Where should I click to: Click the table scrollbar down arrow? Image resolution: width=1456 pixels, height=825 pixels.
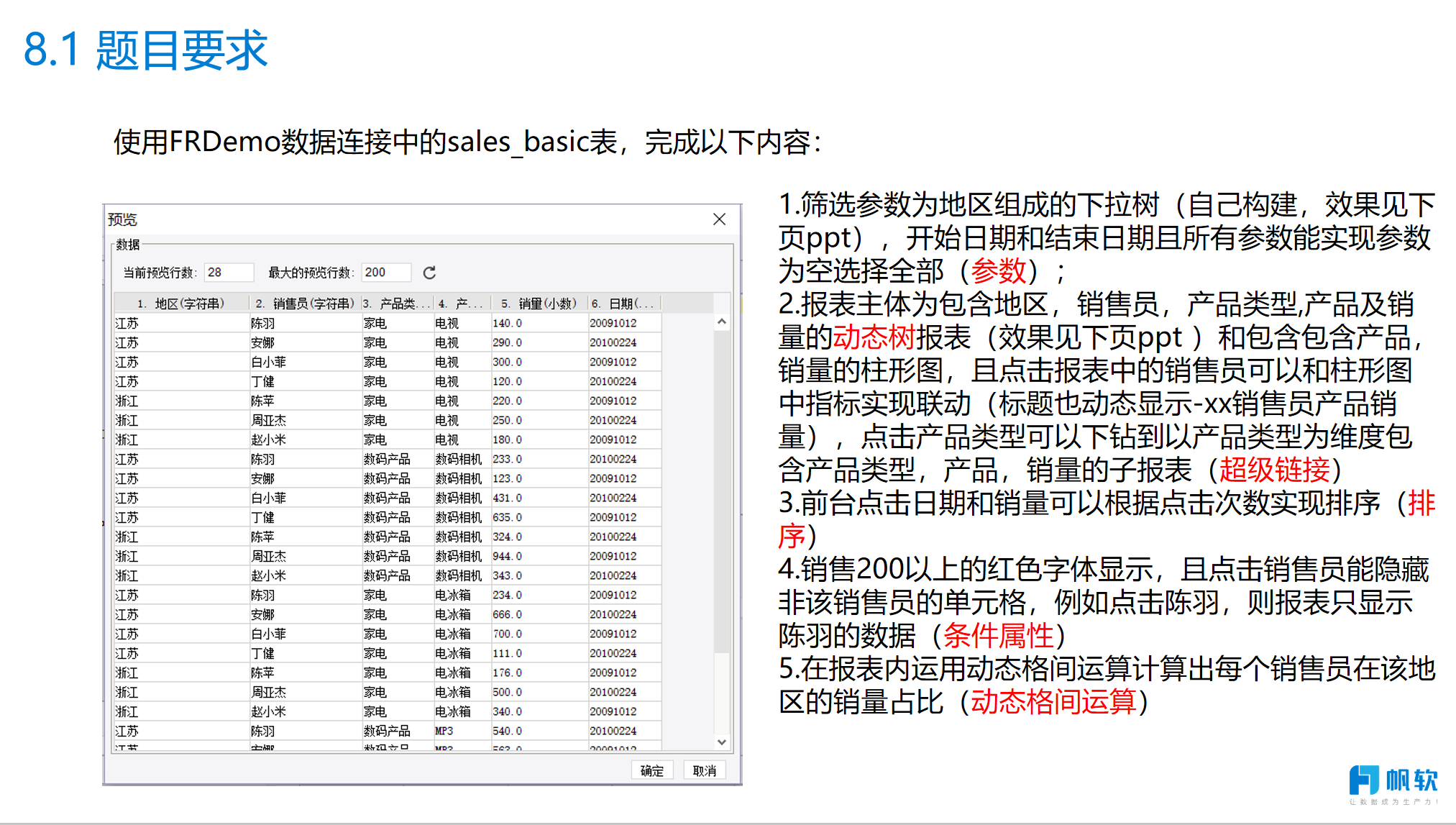tap(722, 742)
